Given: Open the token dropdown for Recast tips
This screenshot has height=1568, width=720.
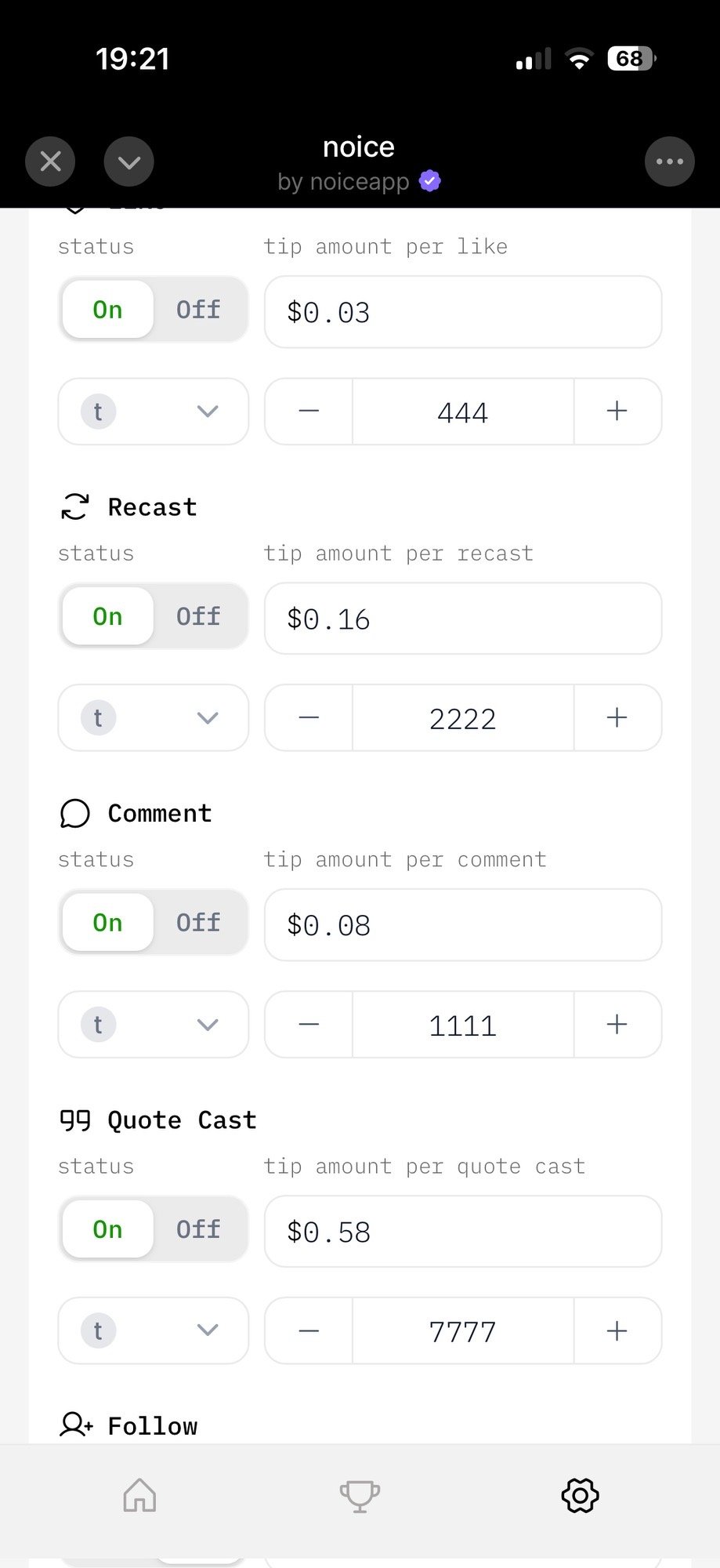Looking at the screenshot, I should 154,718.
